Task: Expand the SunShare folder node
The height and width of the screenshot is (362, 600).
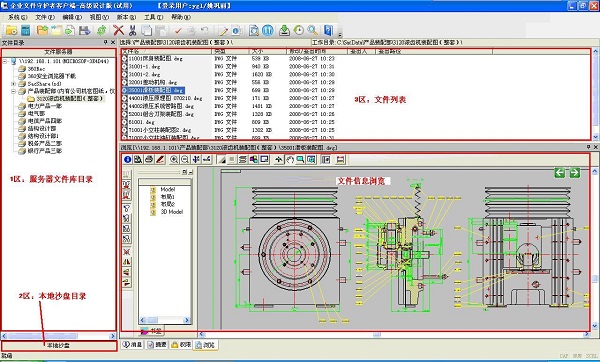Action: 13,84
